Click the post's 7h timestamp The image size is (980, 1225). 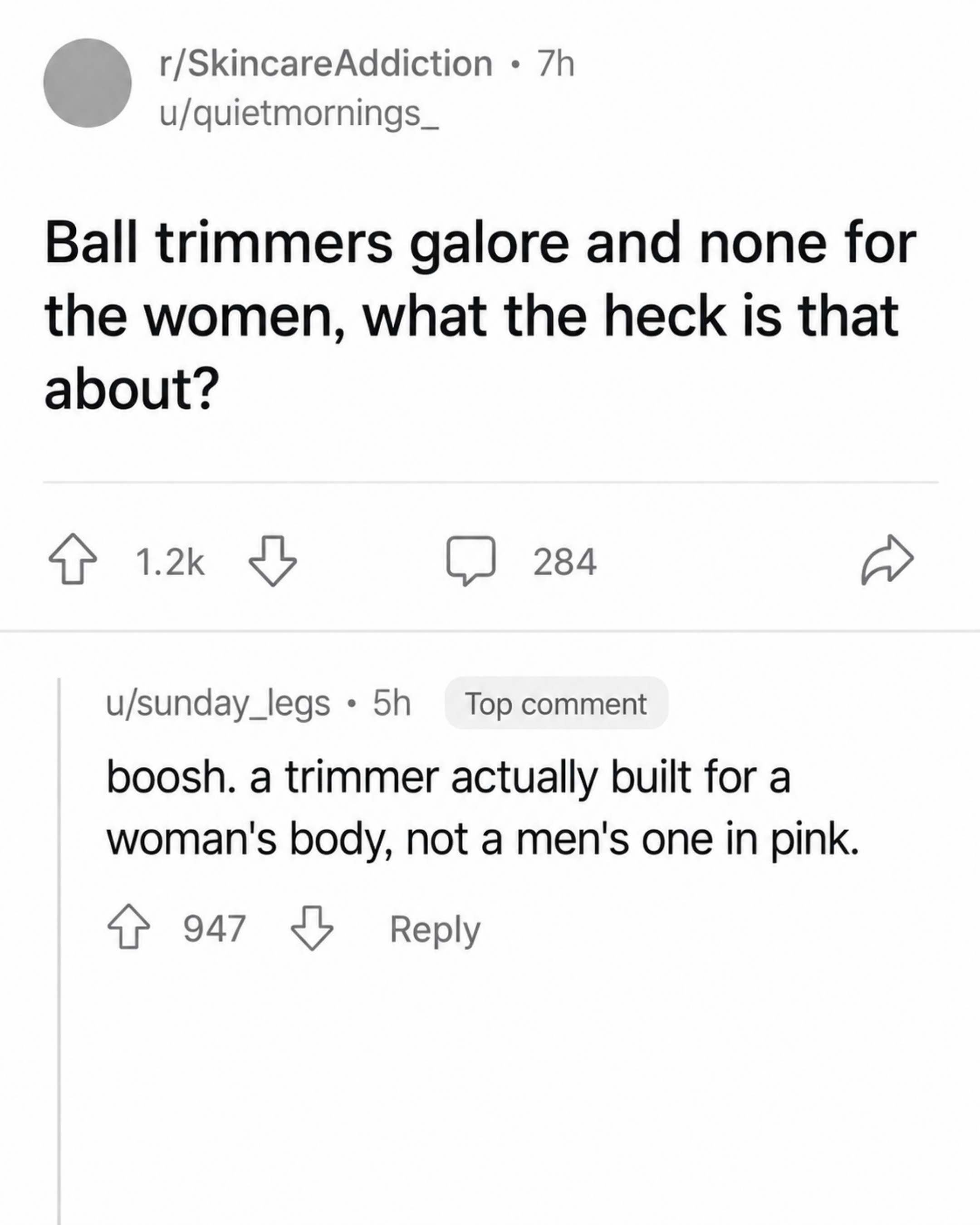[x=556, y=63]
